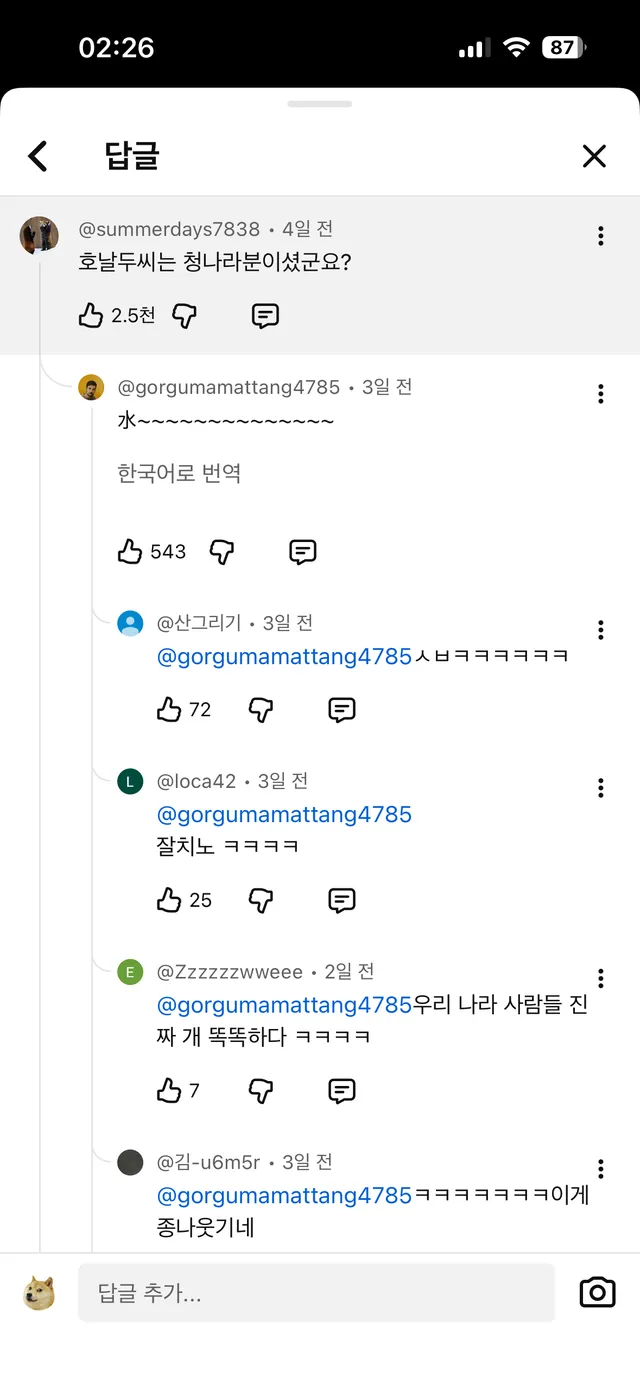Like the @gorgumamattang4785 reply with 543 likes
640x1387 pixels.
coord(130,551)
